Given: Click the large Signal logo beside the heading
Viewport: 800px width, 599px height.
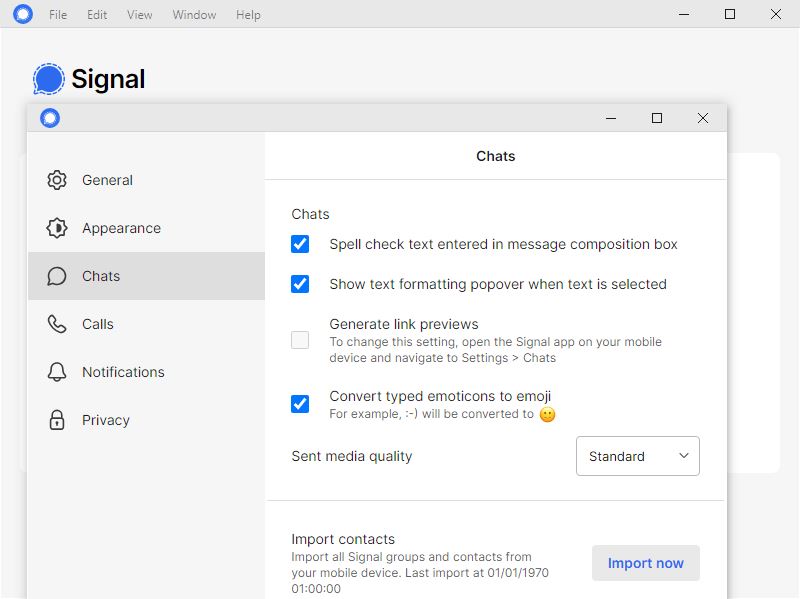Looking at the screenshot, I should 48,79.
